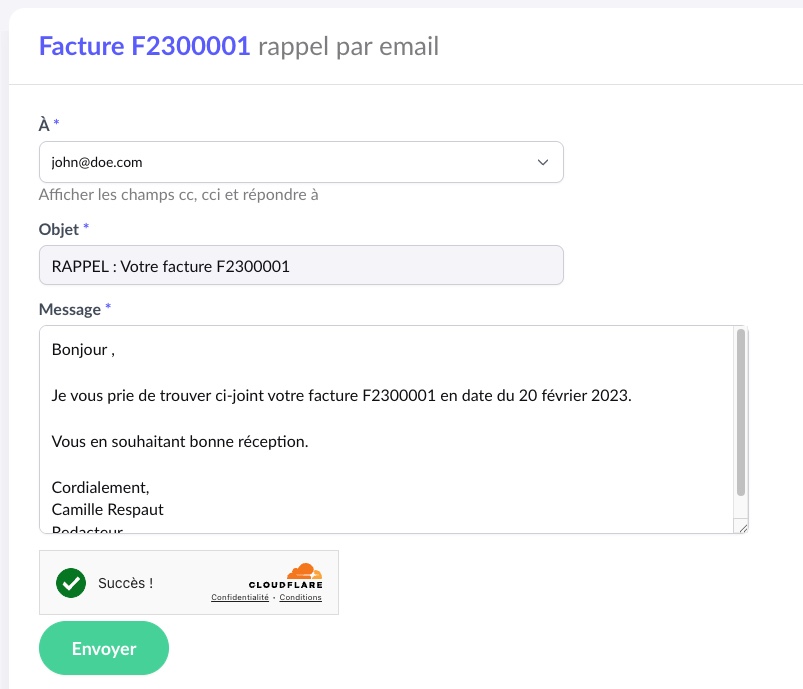Click the chevron arrow in recipient field
Viewport: 803px width, 689px height.
pos(543,162)
